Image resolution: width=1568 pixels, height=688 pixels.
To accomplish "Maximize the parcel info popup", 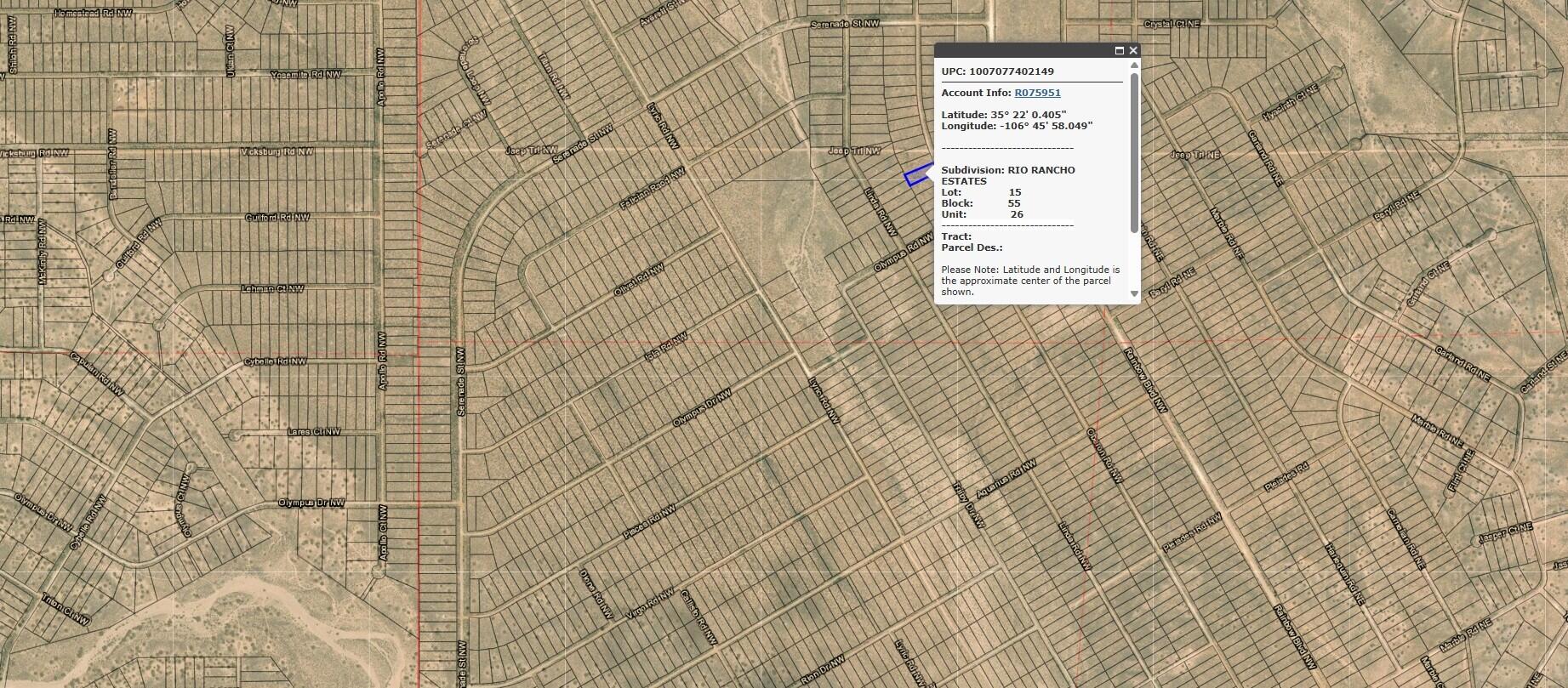I will (x=1120, y=51).
